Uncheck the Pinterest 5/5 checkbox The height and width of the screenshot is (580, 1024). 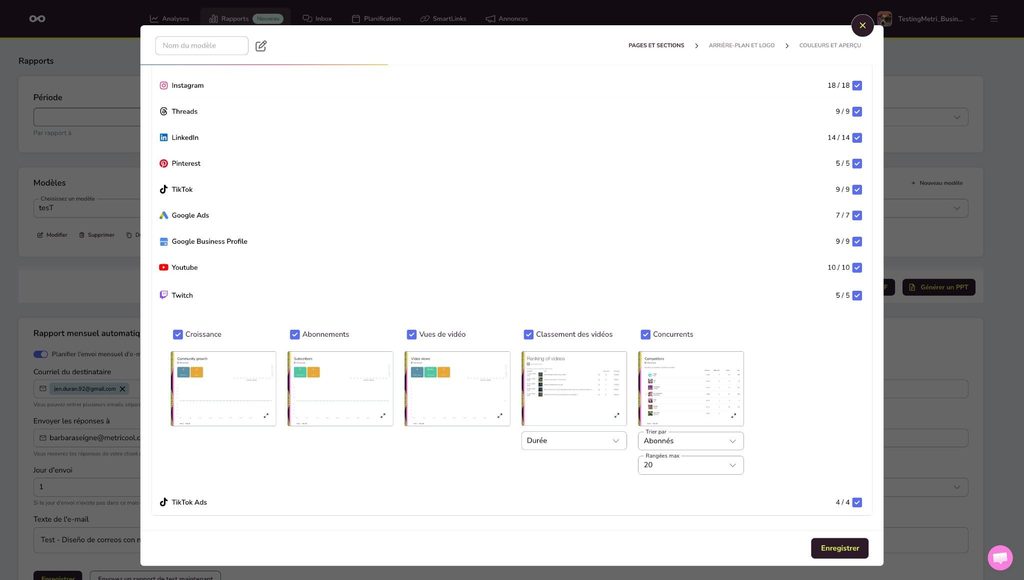857,163
